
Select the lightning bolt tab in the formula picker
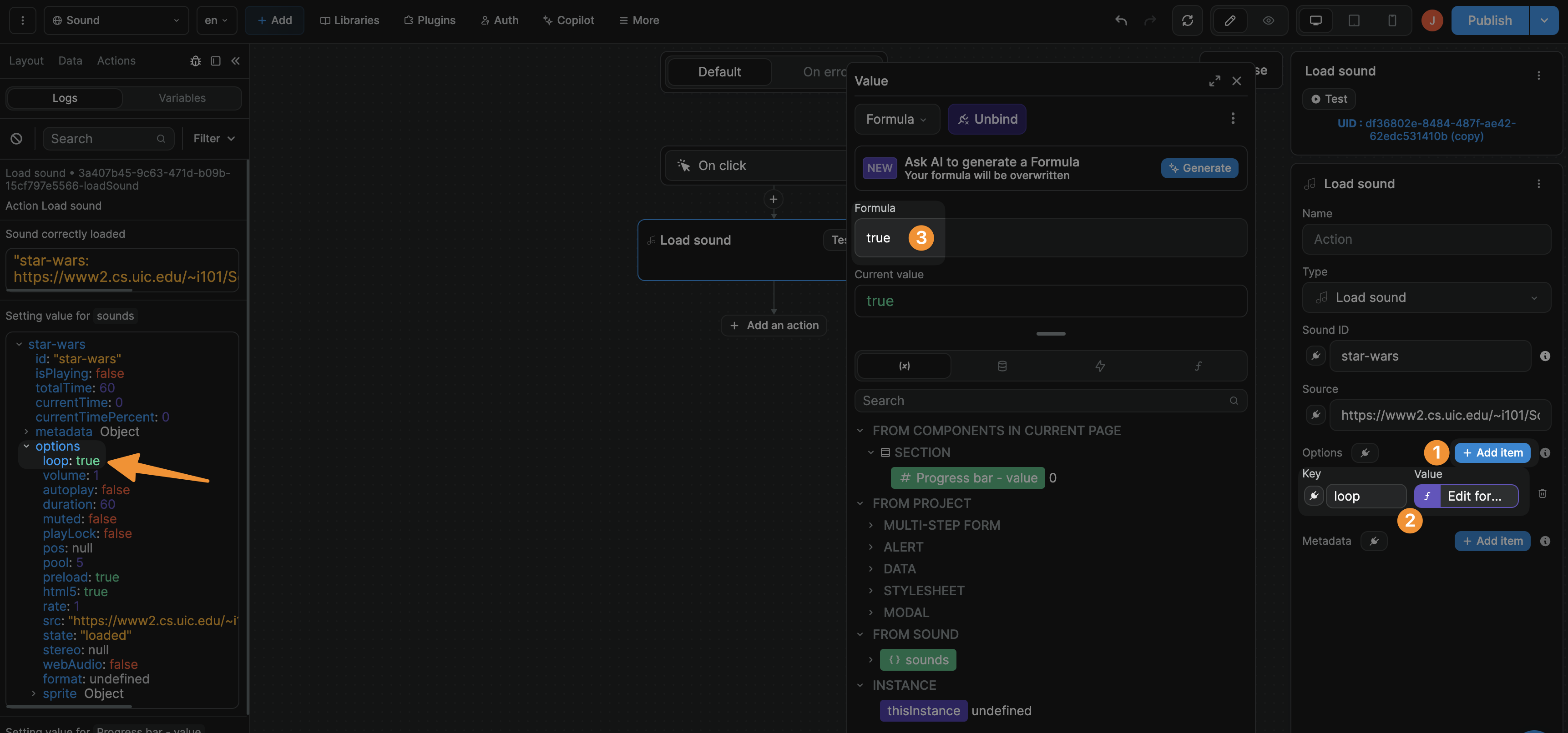click(x=1100, y=366)
